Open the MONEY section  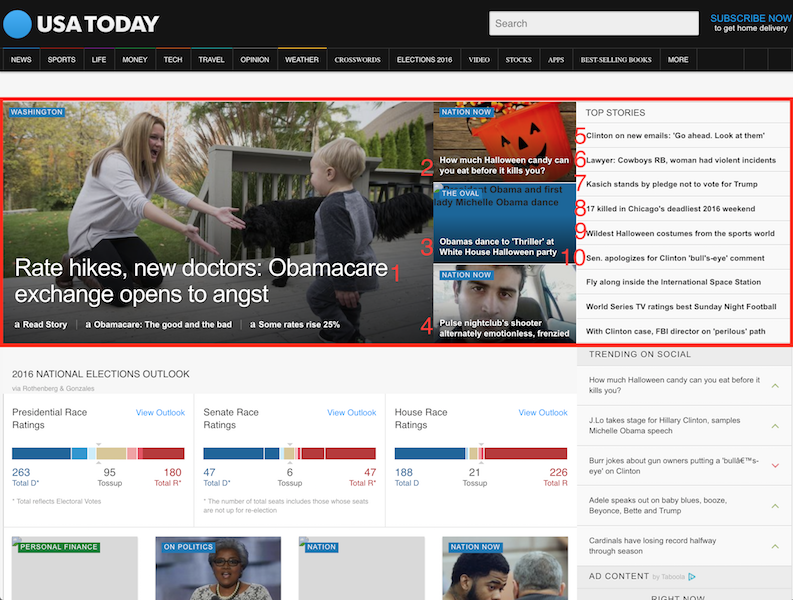[x=135, y=60]
